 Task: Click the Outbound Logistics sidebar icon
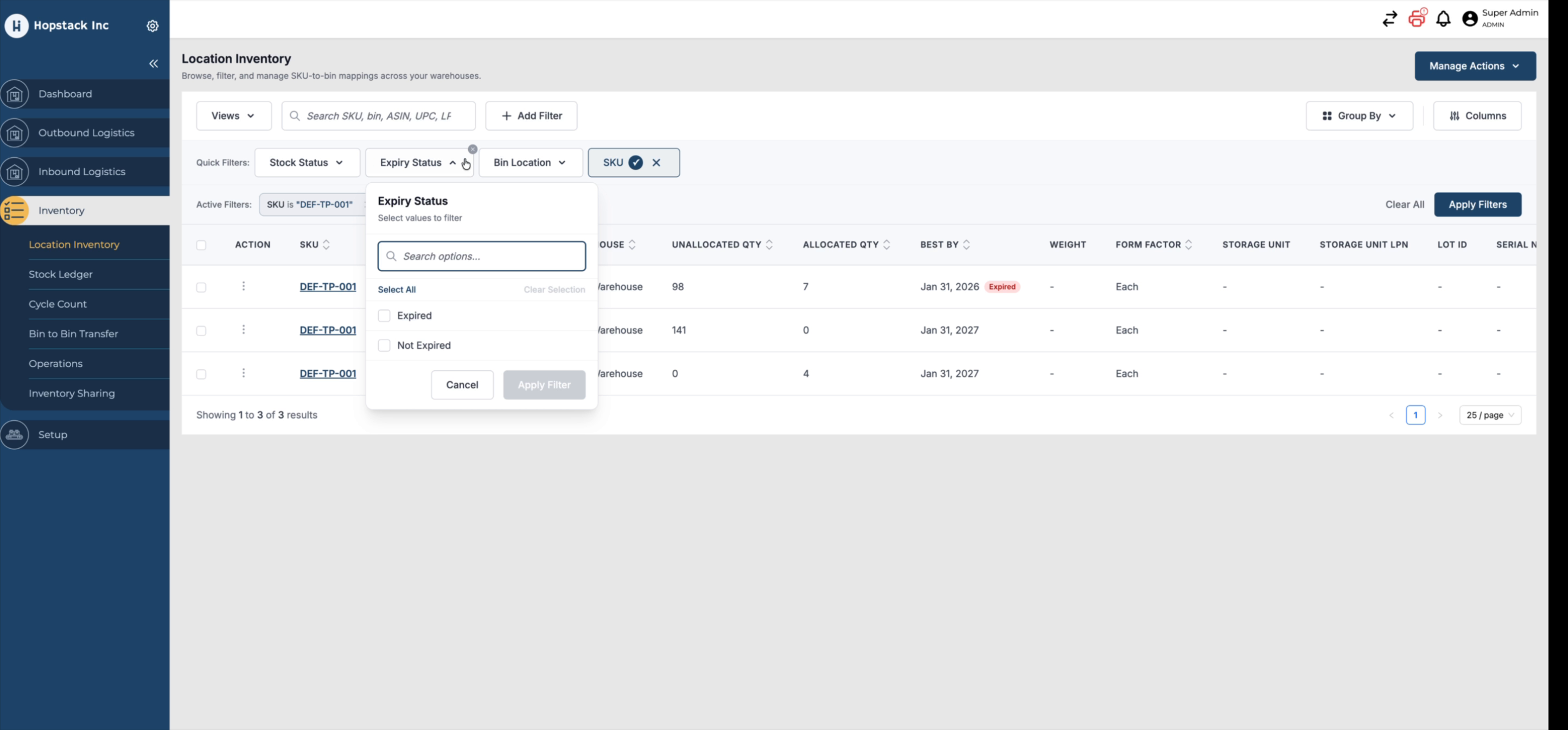pyautogui.click(x=15, y=133)
